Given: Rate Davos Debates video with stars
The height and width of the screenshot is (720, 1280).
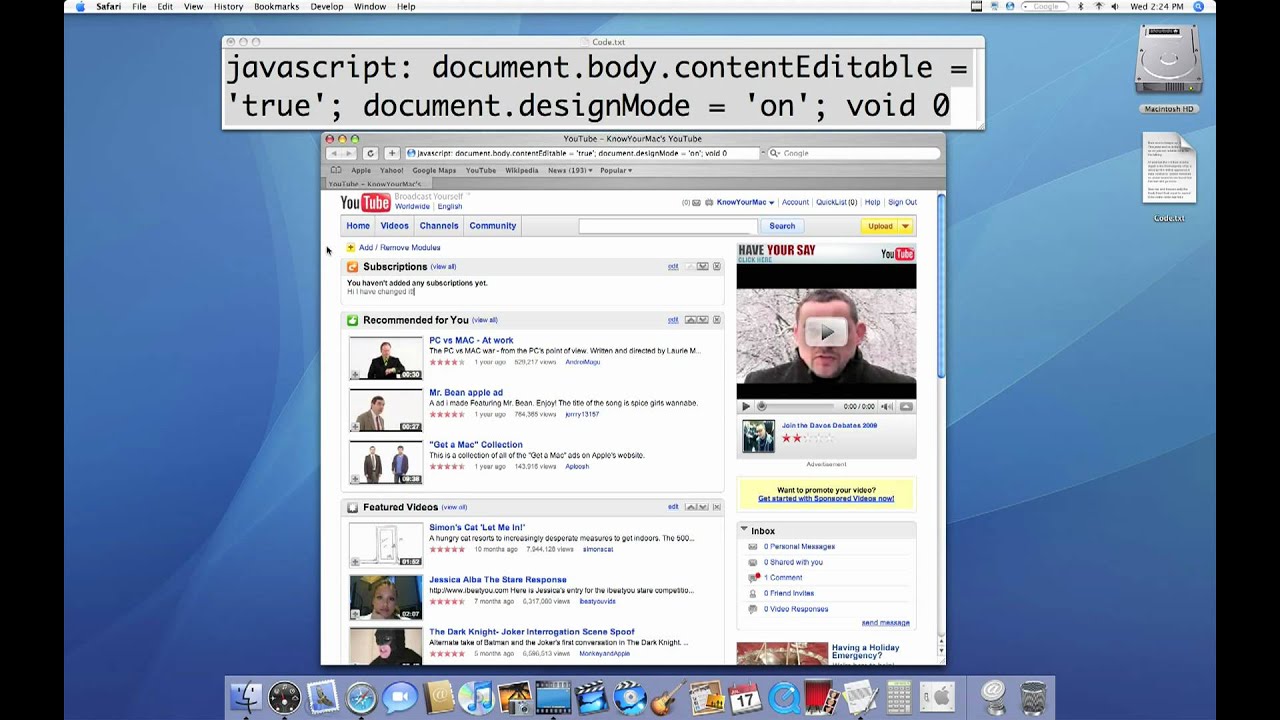Looking at the screenshot, I should point(807,438).
